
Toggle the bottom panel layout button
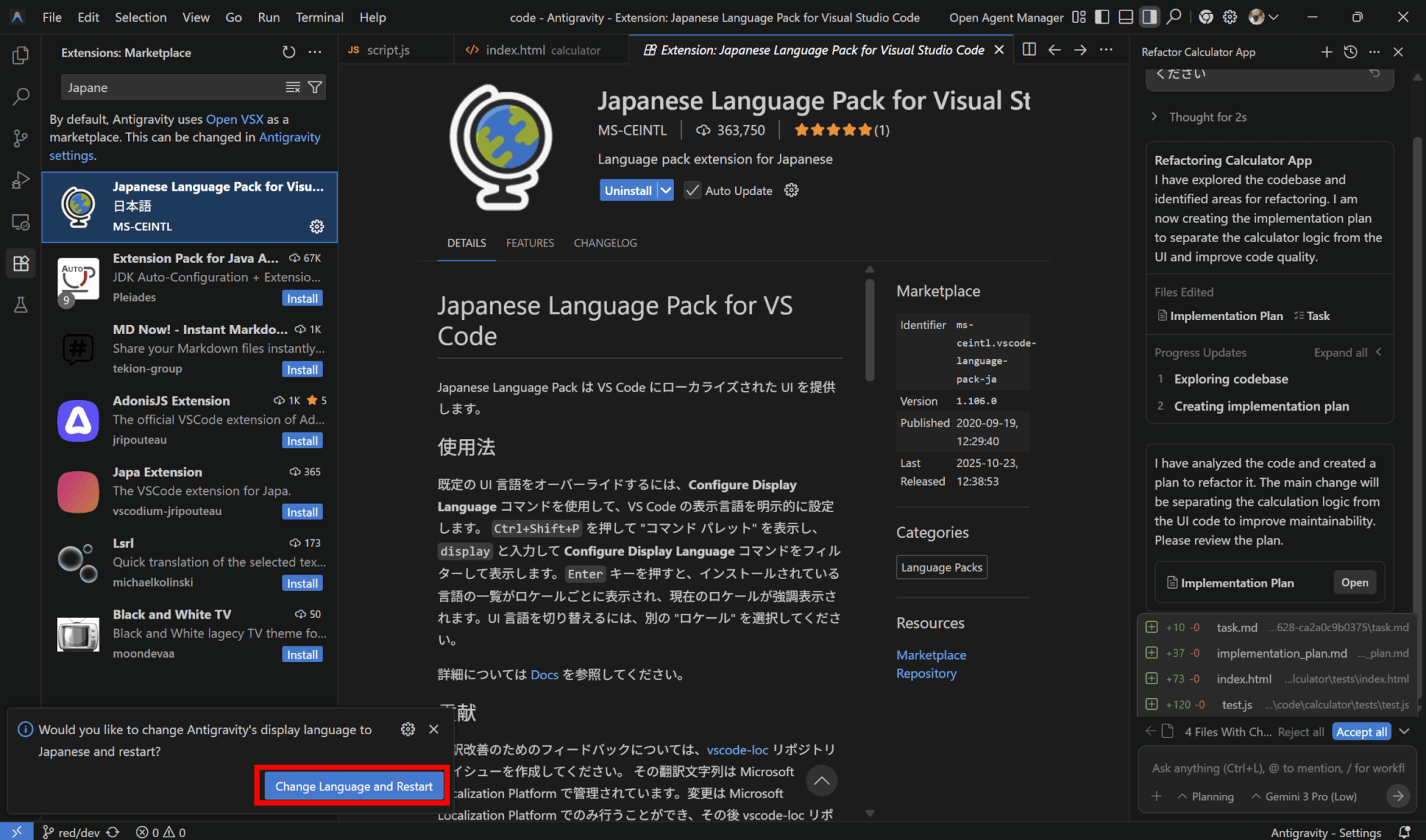click(1125, 17)
